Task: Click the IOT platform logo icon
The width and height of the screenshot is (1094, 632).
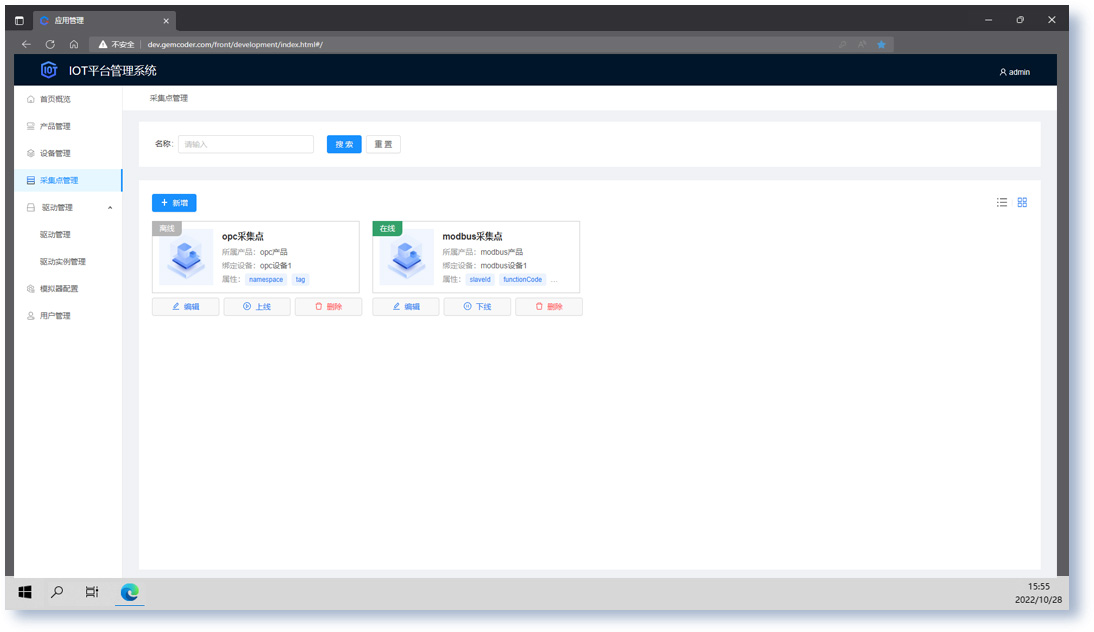Action: click(49, 70)
